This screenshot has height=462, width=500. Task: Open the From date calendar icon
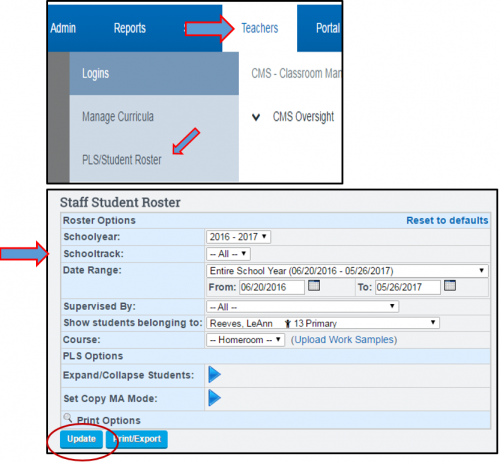(314, 285)
